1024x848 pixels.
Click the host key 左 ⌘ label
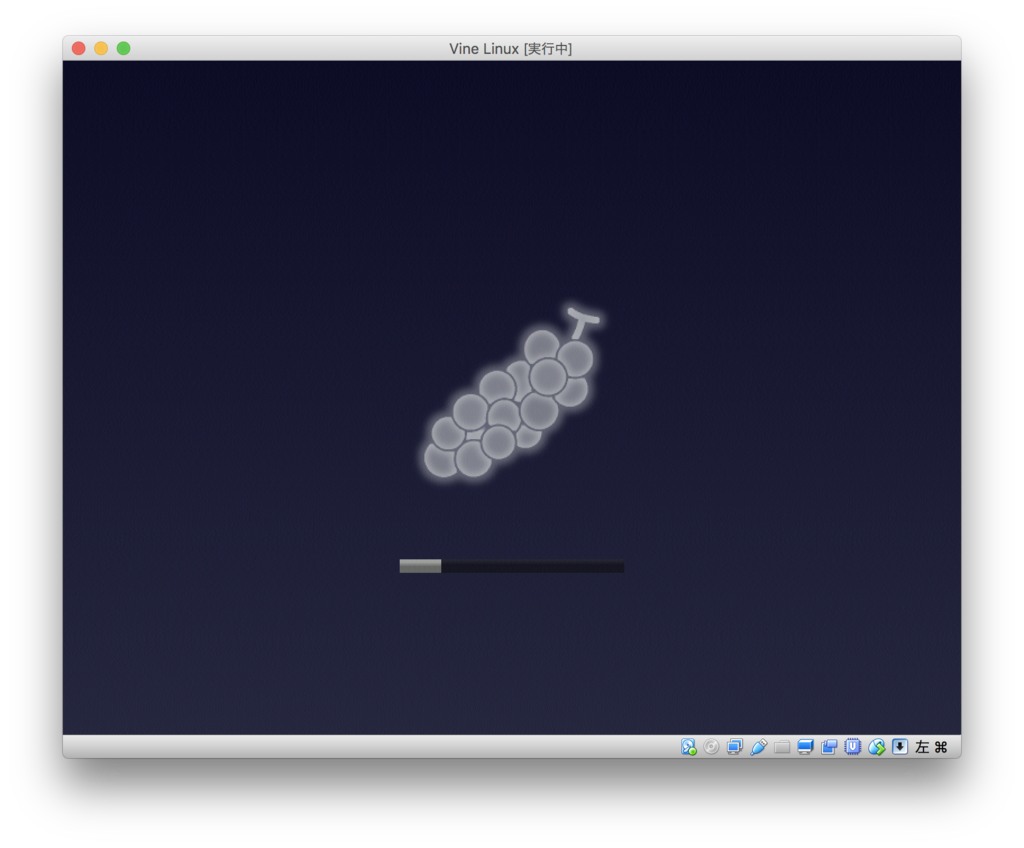coord(931,747)
